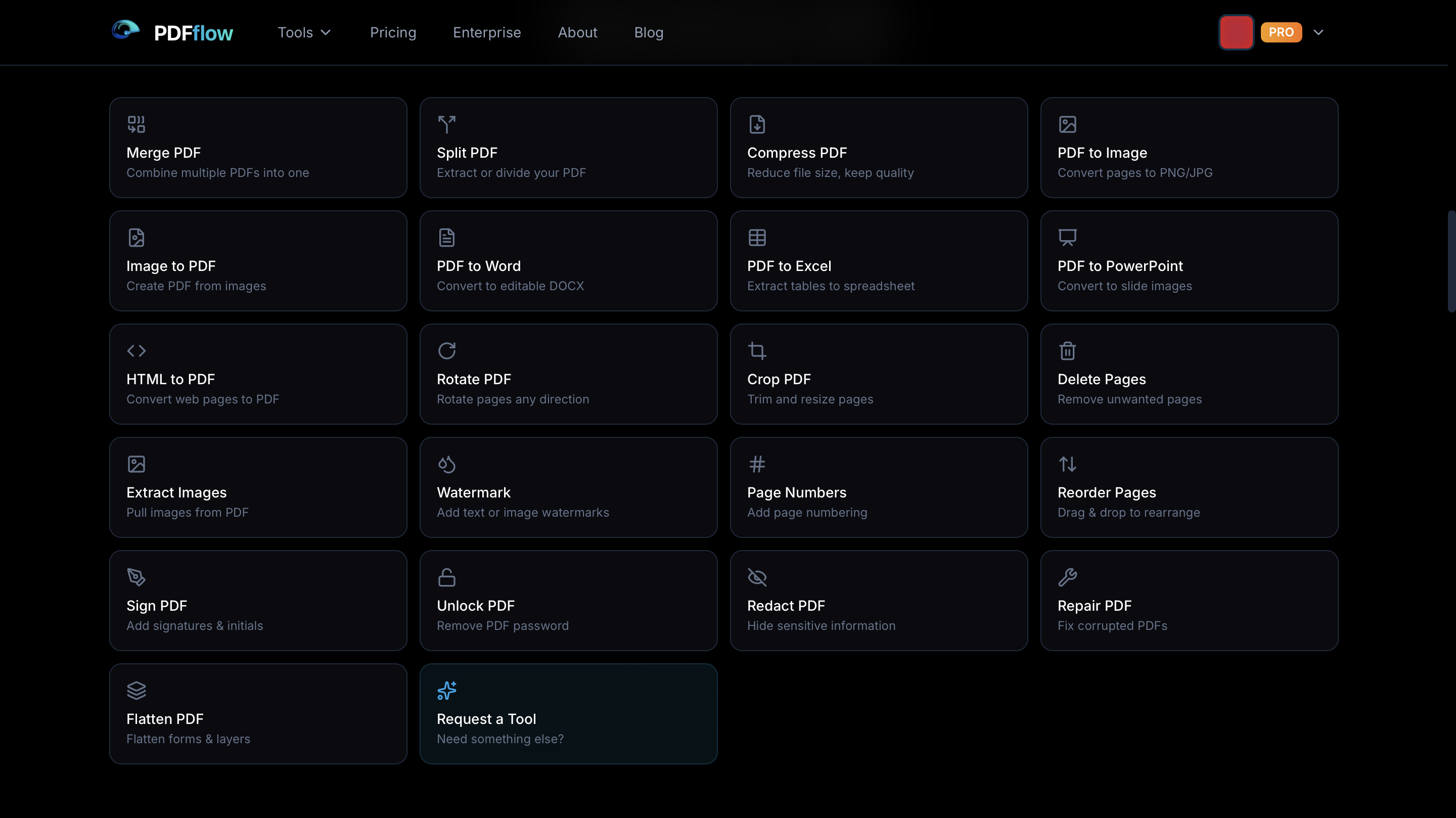Expand the Tools dropdown menu

pyautogui.click(x=303, y=32)
